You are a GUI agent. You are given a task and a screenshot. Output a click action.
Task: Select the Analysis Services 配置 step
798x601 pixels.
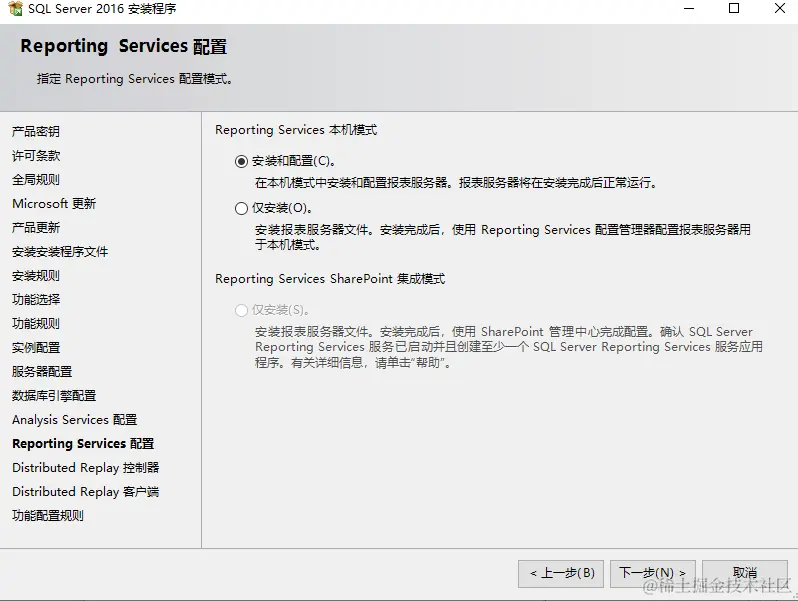pos(74,419)
